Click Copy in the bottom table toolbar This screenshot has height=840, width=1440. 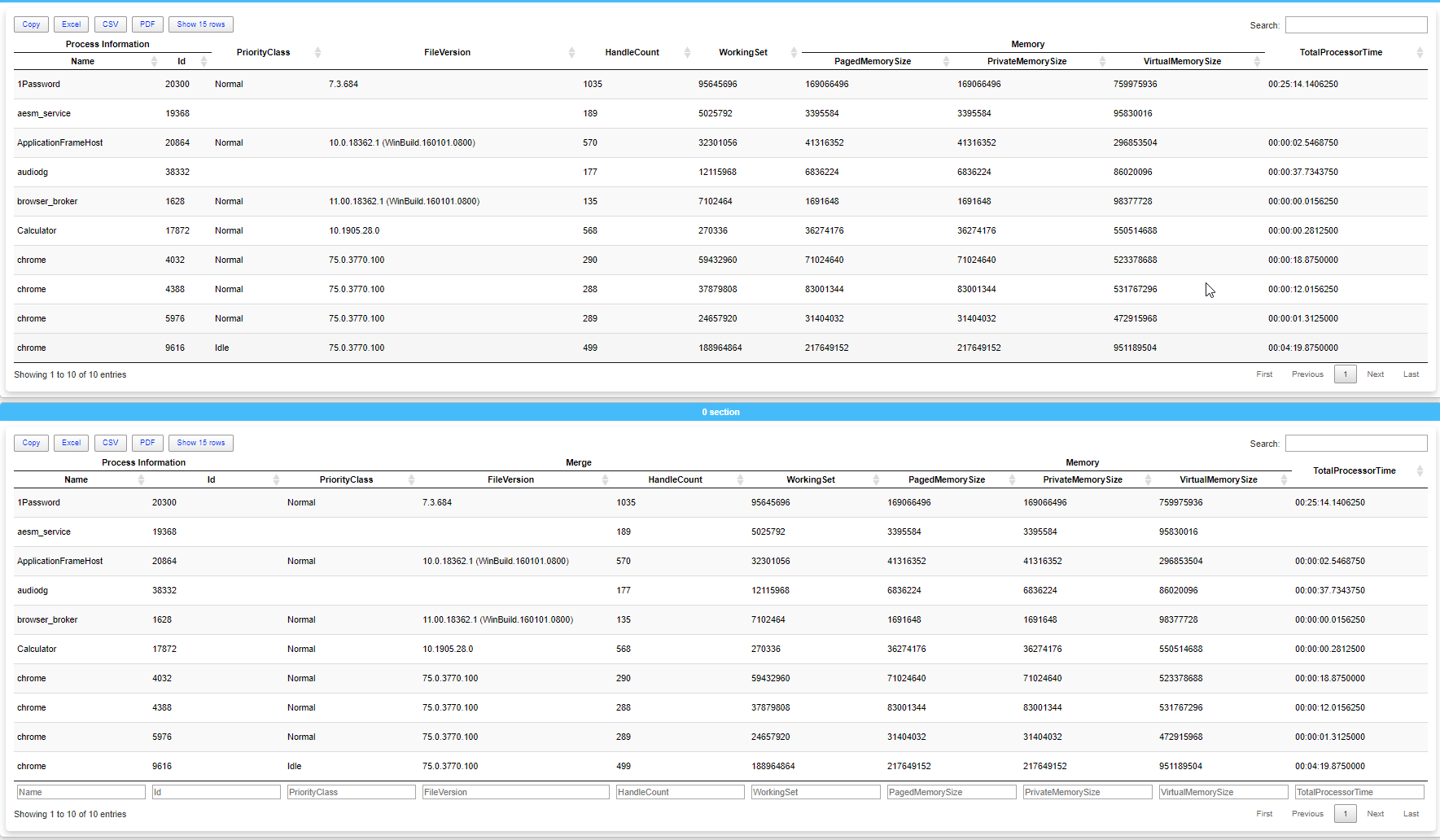(x=30, y=443)
